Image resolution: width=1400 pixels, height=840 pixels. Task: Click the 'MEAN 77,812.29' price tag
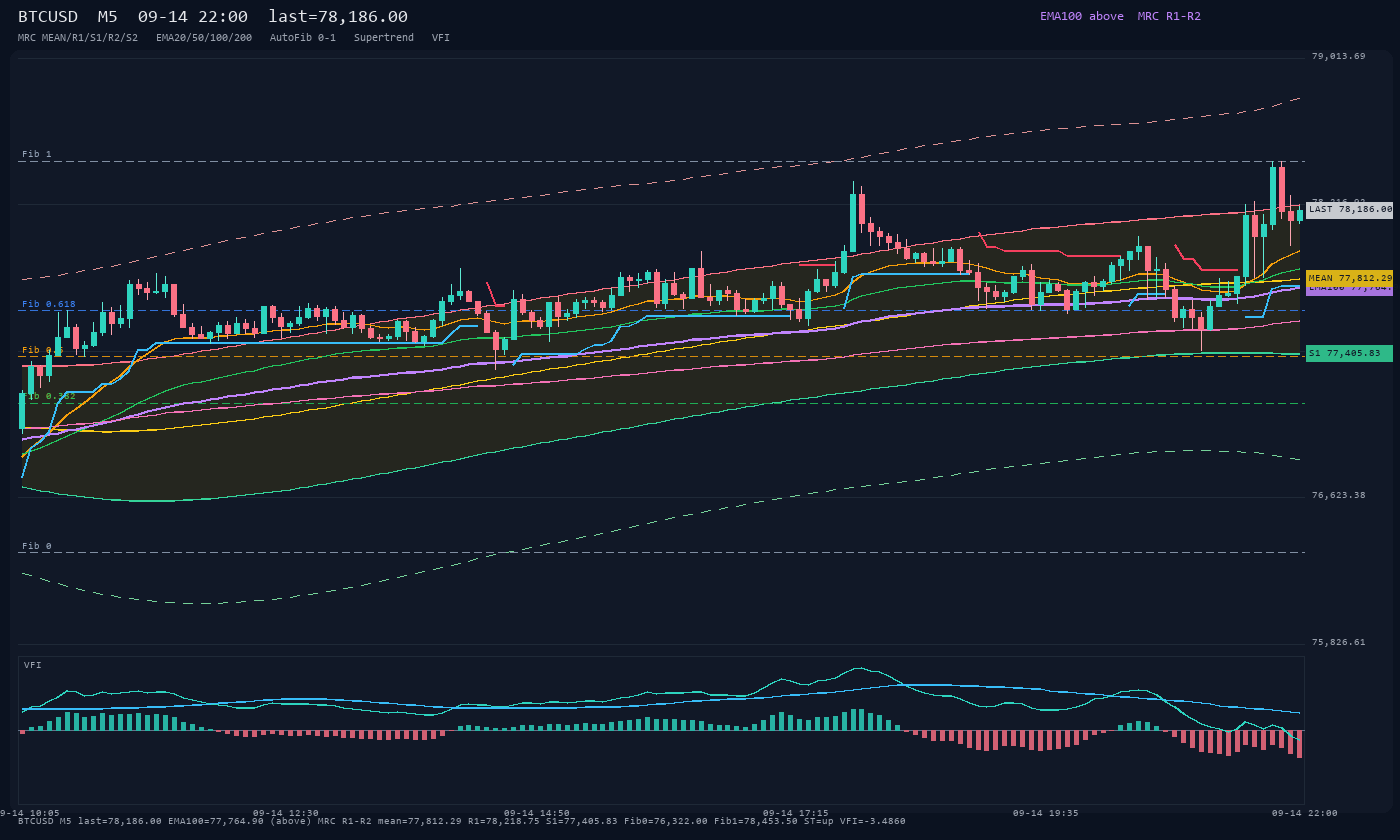click(1349, 278)
